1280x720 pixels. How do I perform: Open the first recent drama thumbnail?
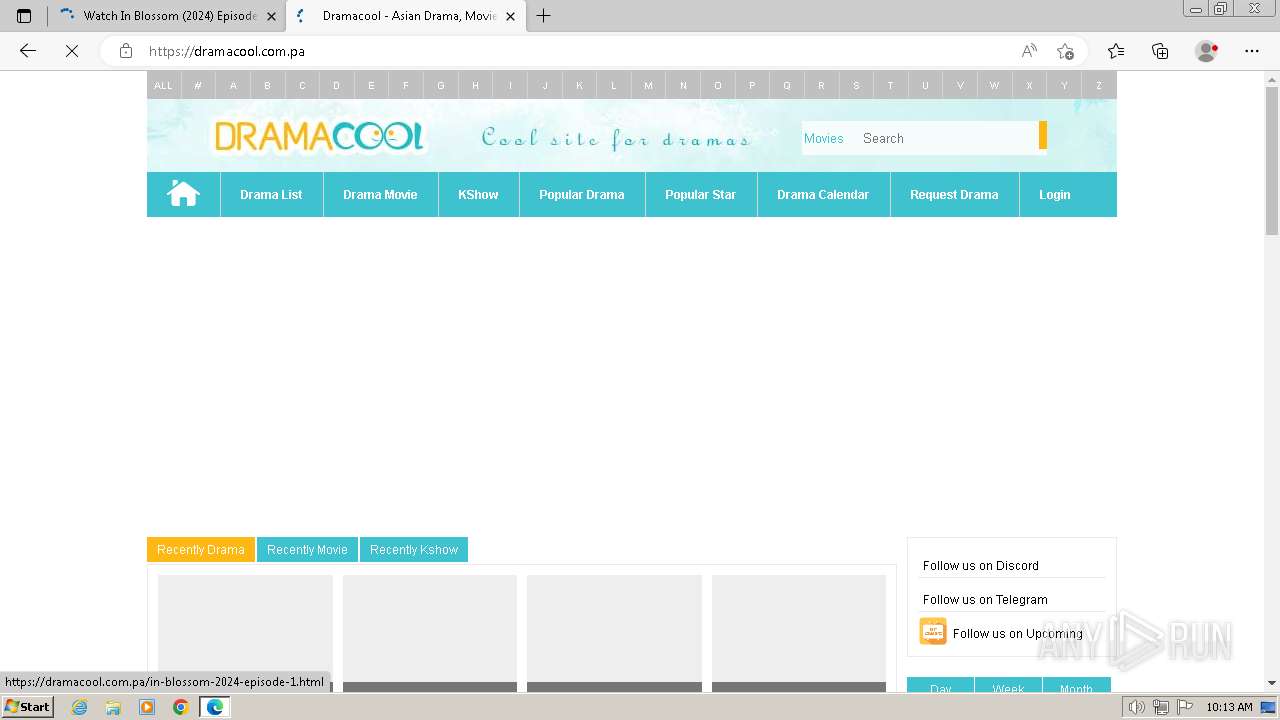point(245,633)
